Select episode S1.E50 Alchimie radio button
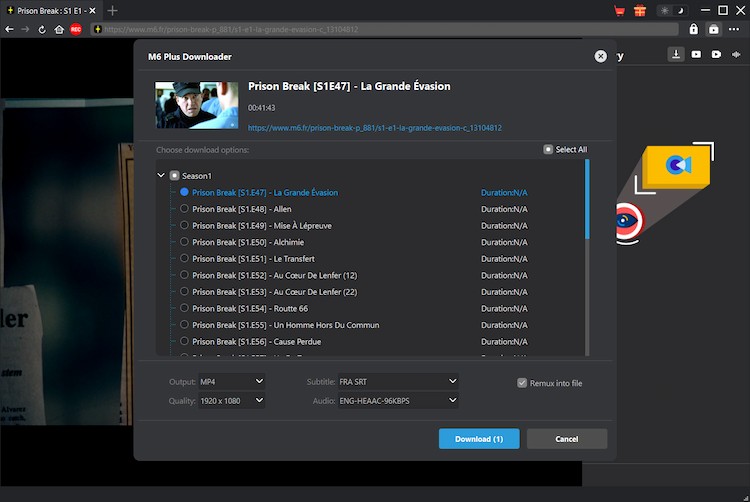The width and height of the screenshot is (750, 502). (184, 242)
